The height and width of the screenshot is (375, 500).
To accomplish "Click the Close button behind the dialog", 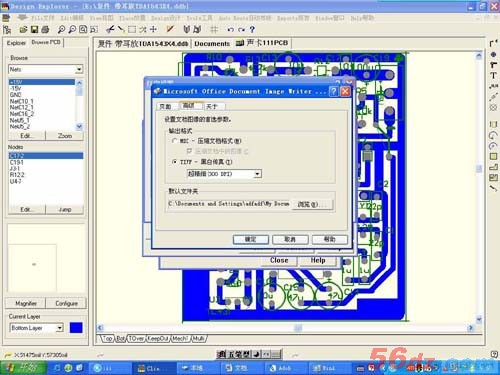I will click(279, 260).
